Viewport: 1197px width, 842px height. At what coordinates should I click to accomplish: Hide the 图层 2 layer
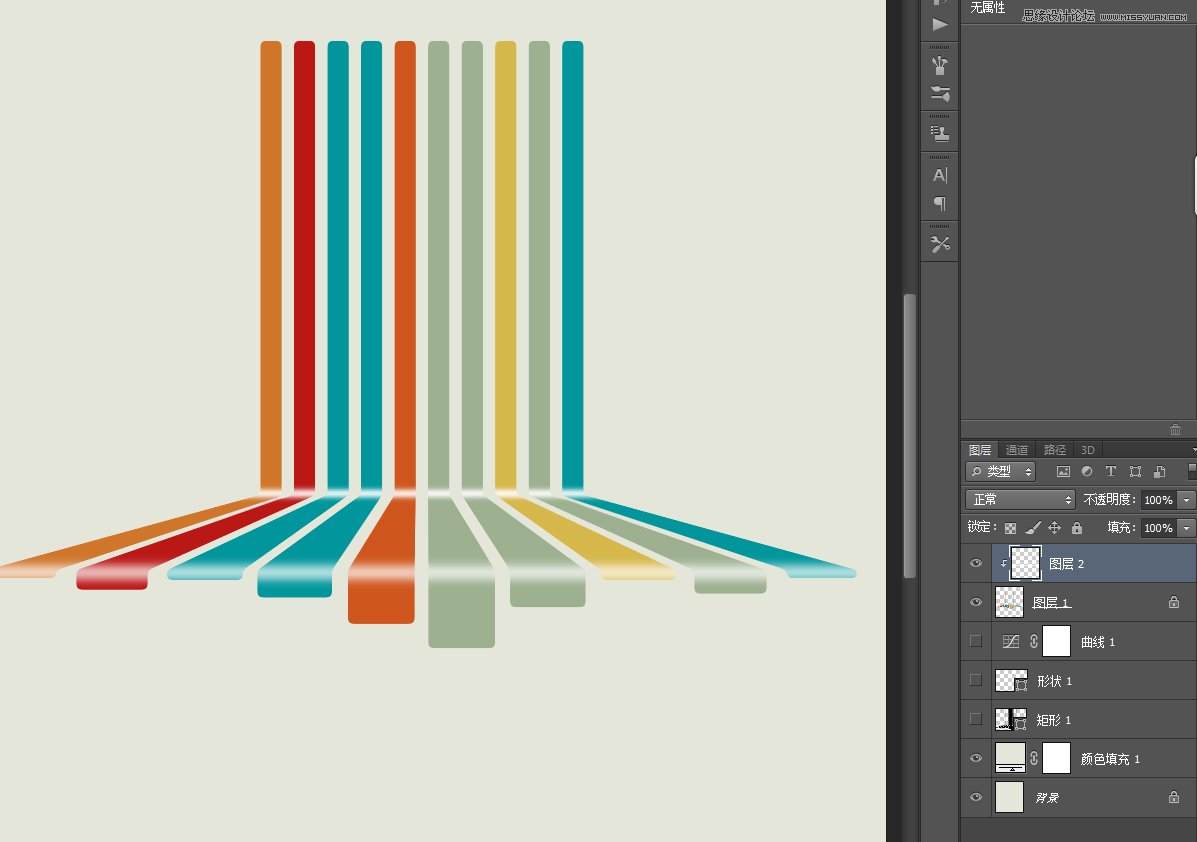[x=976, y=564]
